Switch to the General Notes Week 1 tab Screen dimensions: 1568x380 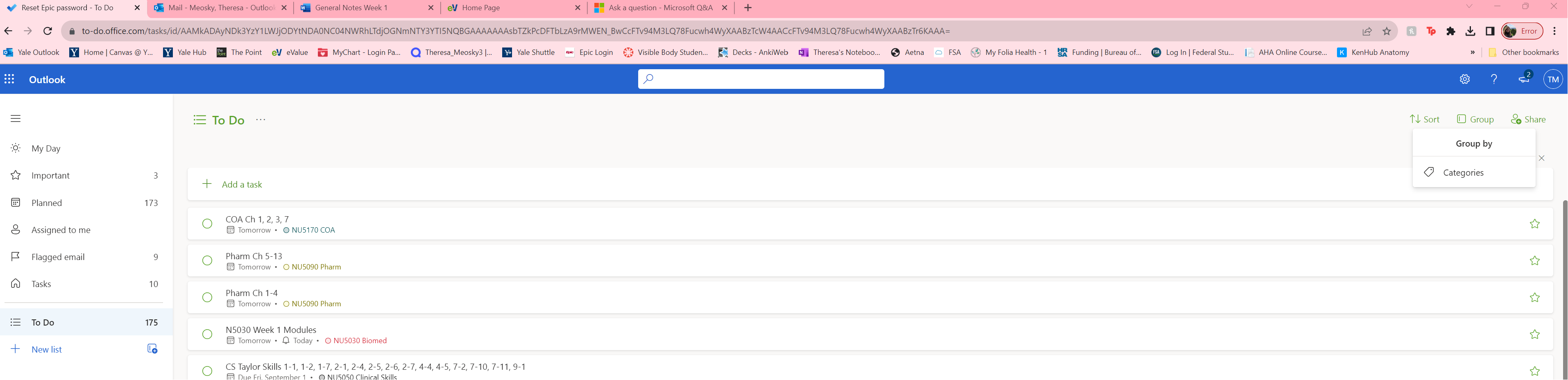[x=367, y=8]
